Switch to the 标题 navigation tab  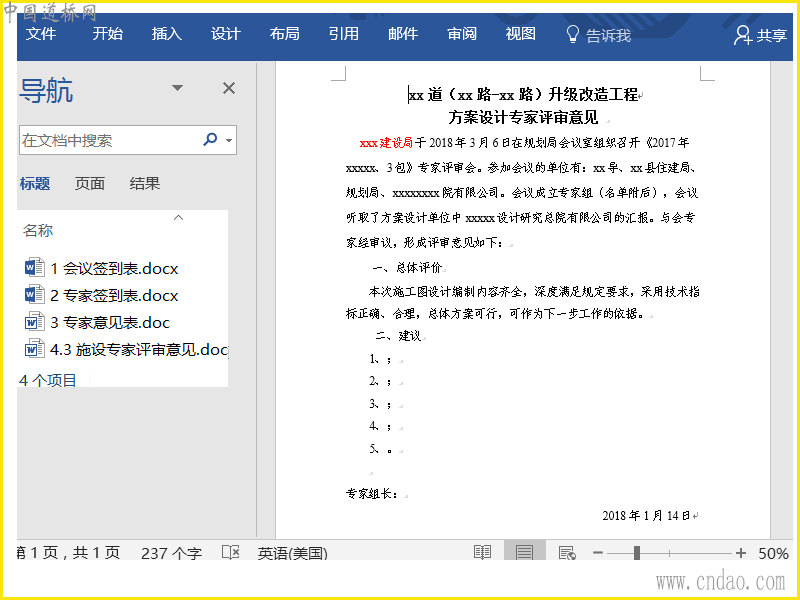[35, 183]
